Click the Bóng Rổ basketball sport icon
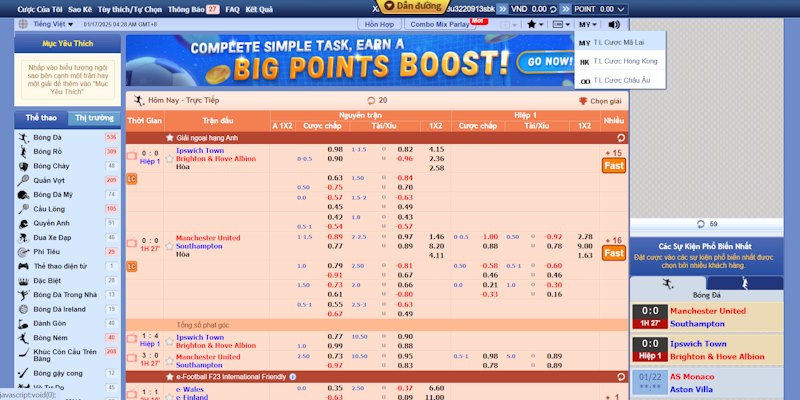800x400 pixels. (22, 151)
